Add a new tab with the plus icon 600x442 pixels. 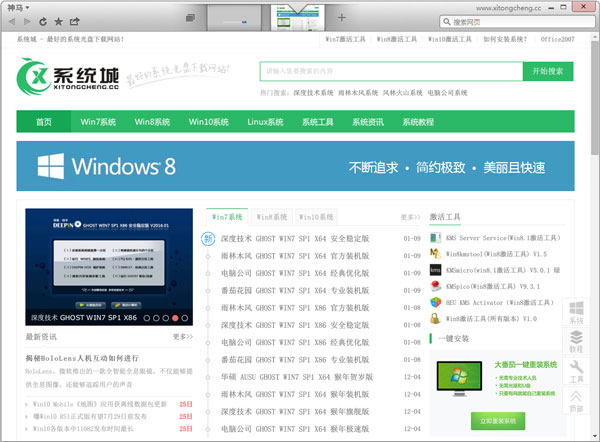[342, 17]
